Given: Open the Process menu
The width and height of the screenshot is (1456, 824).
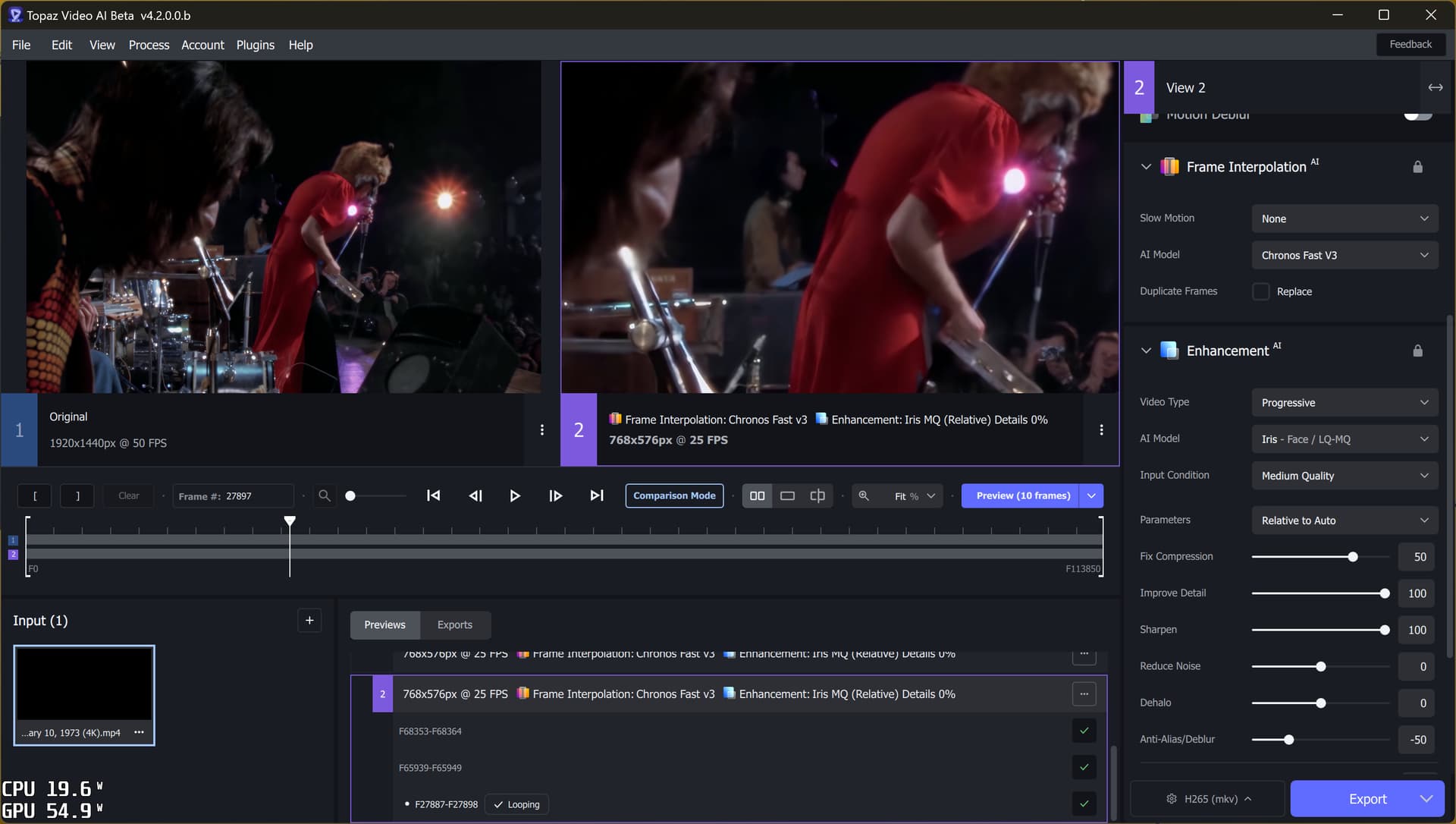Looking at the screenshot, I should click(x=149, y=45).
